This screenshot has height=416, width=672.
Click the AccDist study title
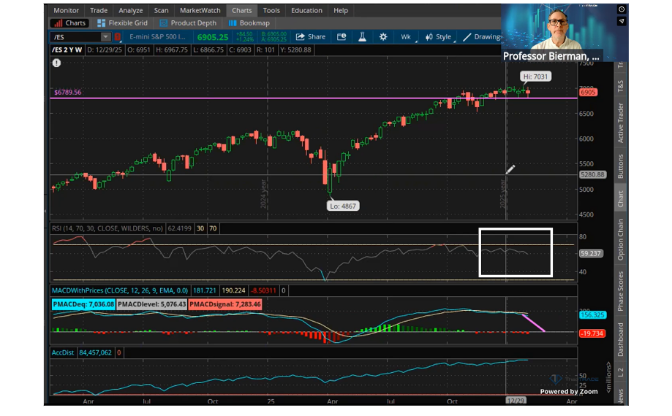pyautogui.click(x=63, y=353)
